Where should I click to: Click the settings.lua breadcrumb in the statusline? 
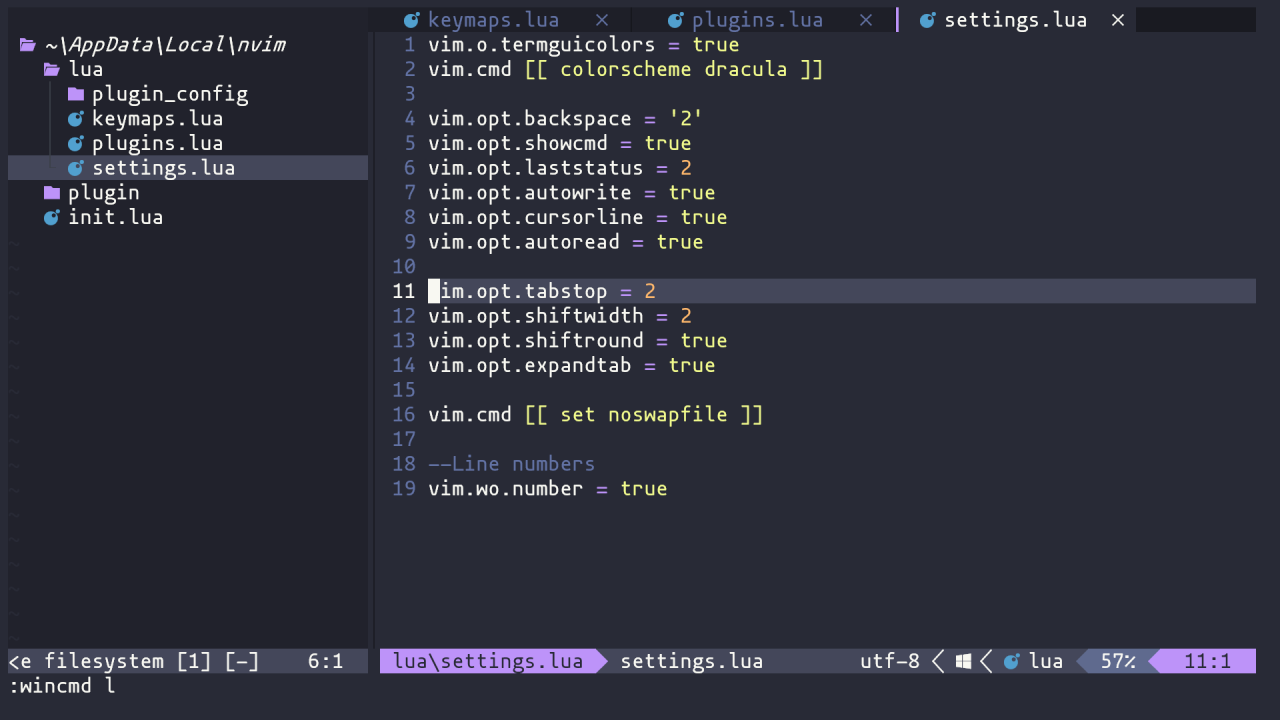pos(692,661)
